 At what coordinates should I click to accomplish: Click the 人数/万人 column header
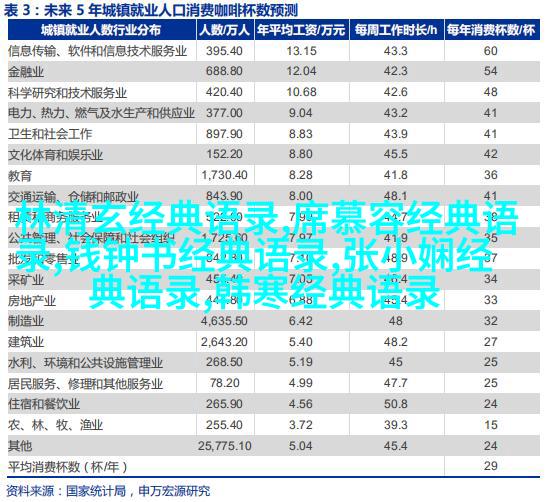pyautogui.click(x=225, y=30)
